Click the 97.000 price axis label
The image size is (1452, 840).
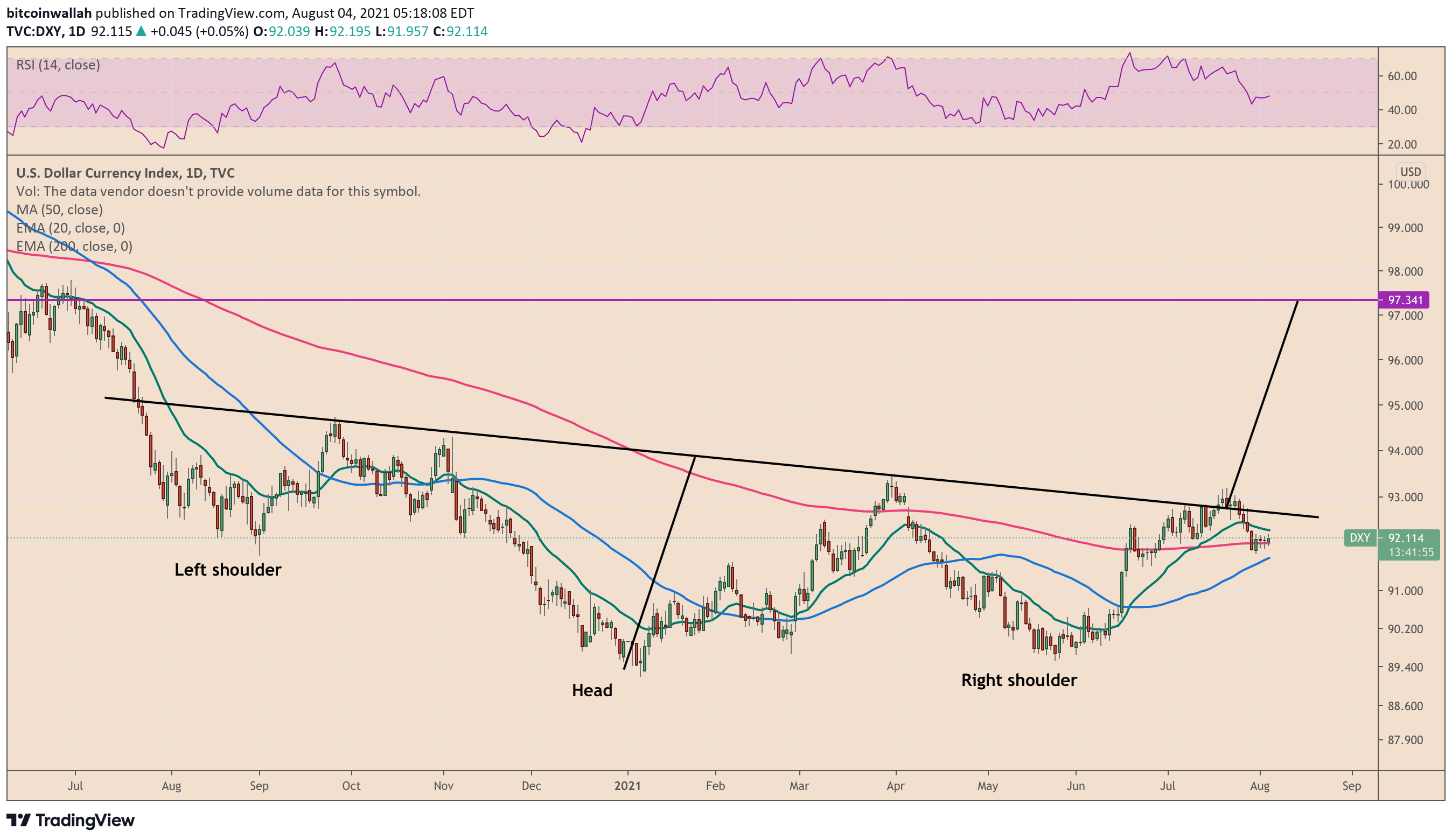point(1405,316)
